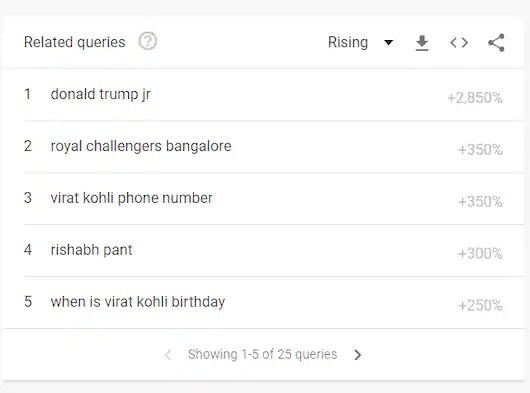Click rank number 1 in the list

pos(27,94)
